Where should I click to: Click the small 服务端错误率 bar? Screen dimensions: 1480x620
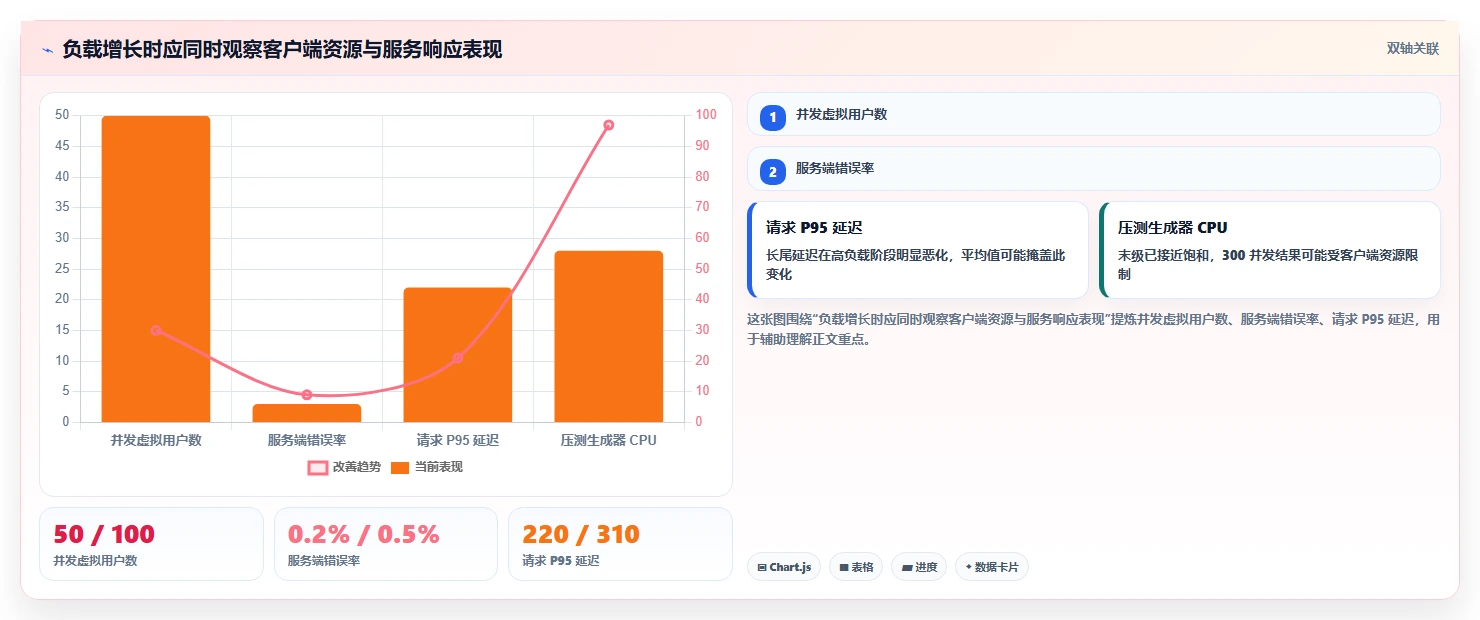click(x=307, y=413)
